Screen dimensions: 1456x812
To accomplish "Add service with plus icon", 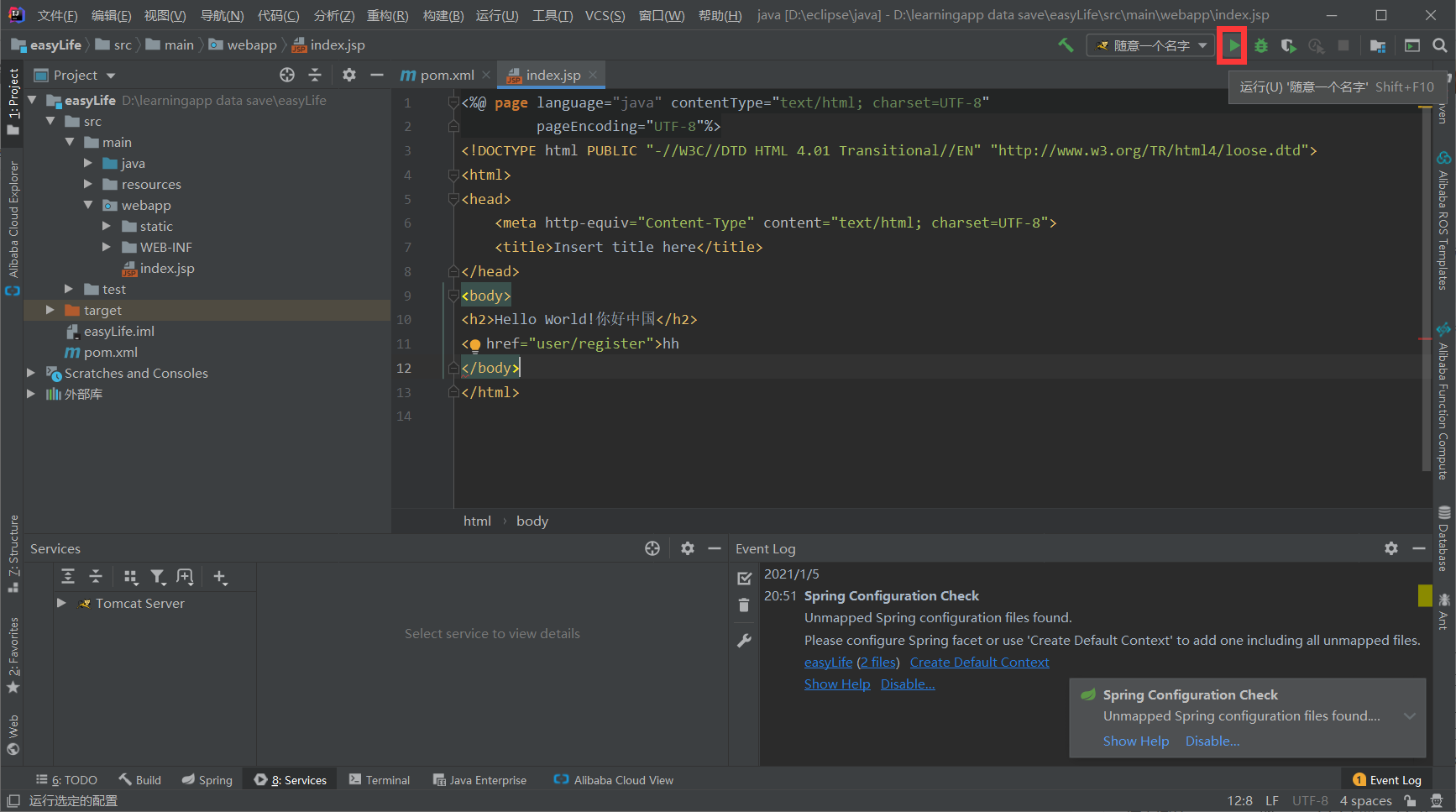I will (x=220, y=576).
